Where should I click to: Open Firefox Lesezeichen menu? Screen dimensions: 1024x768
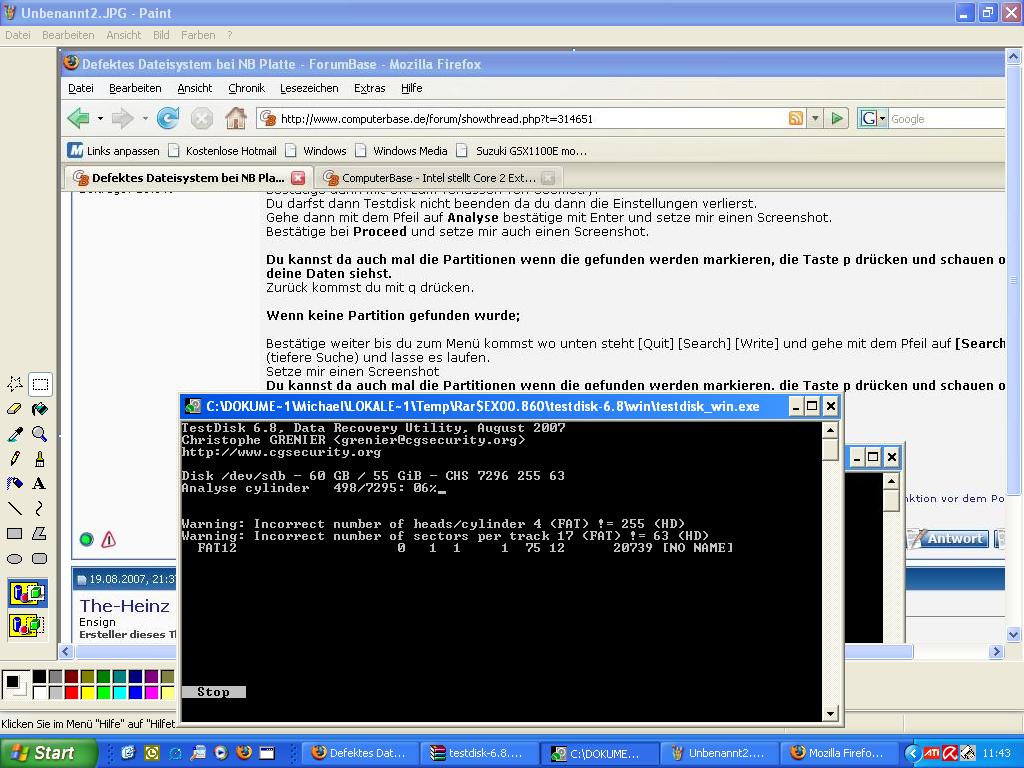click(x=309, y=88)
